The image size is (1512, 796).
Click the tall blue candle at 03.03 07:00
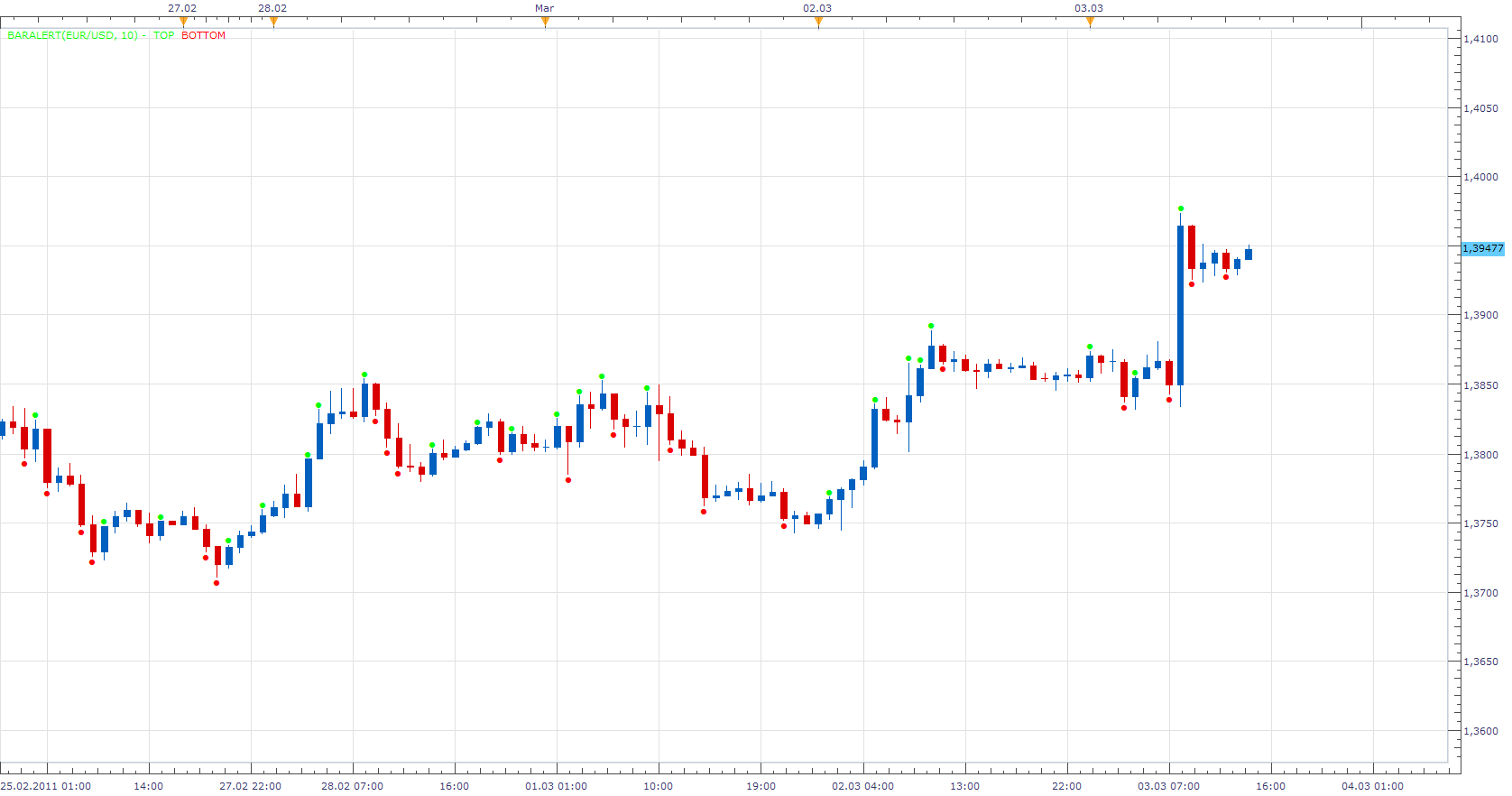click(1180, 305)
